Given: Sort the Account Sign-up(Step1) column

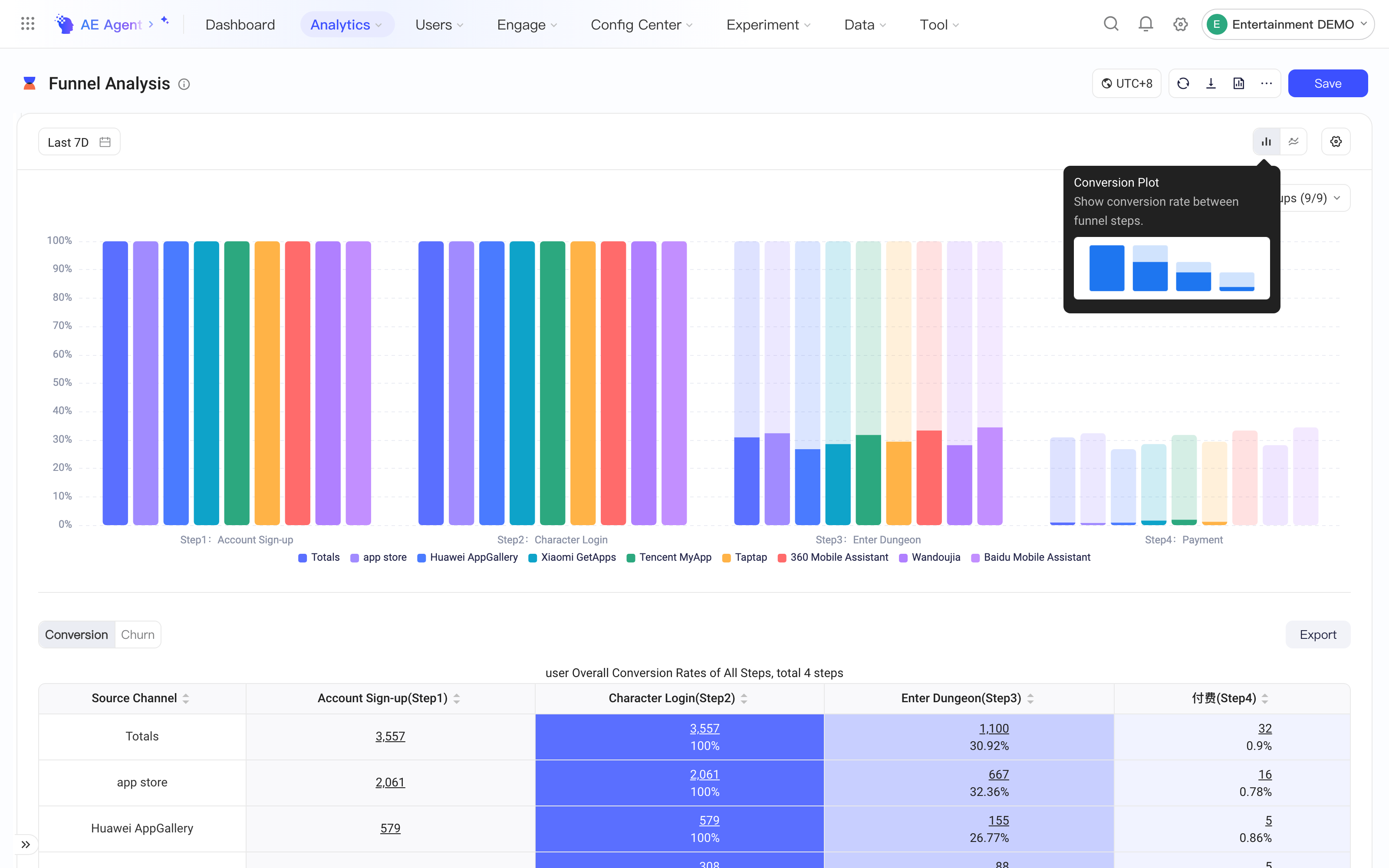Looking at the screenshot, I should (457, 699).
